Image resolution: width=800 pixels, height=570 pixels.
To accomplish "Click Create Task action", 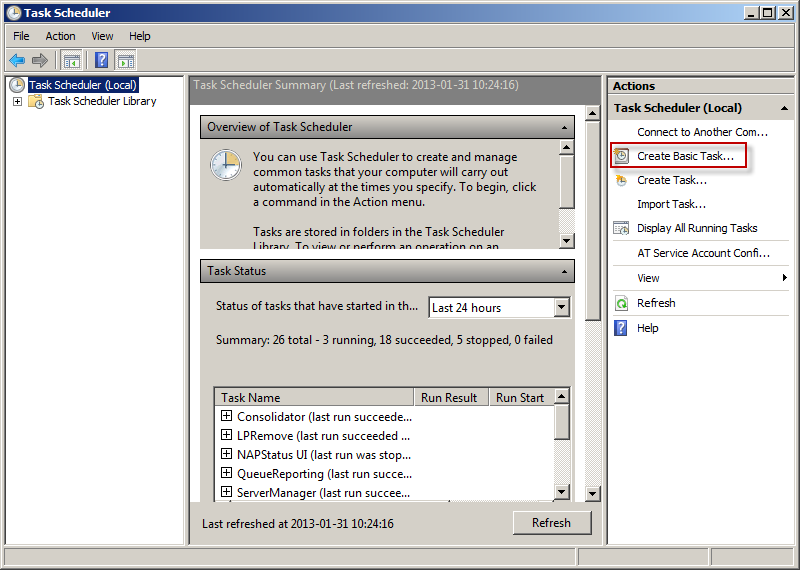I will tap(671, 180).
